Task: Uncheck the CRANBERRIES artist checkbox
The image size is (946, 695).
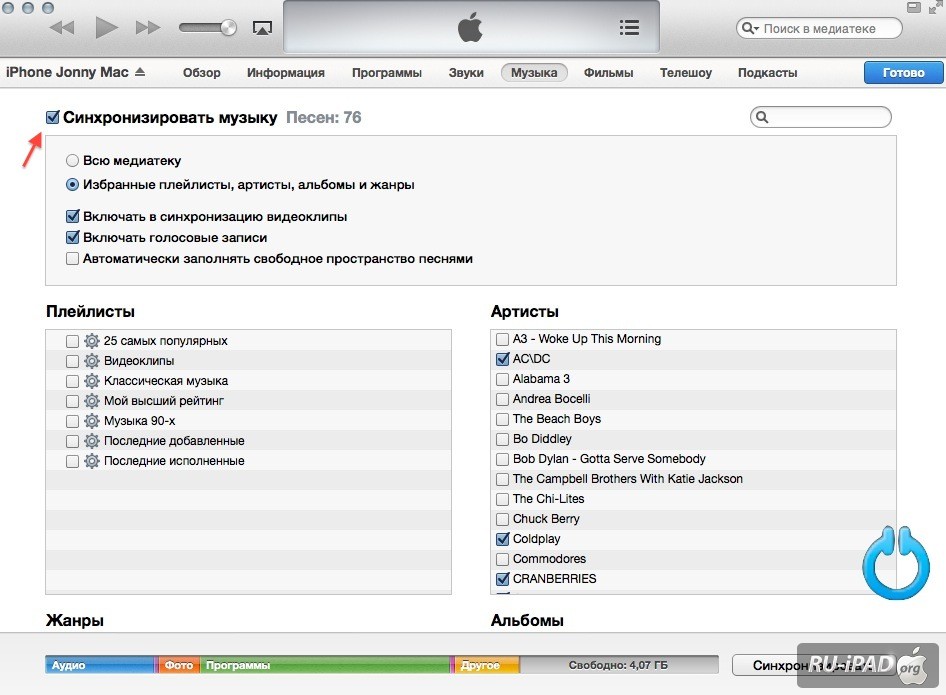Action: click(x=502, y=579)
